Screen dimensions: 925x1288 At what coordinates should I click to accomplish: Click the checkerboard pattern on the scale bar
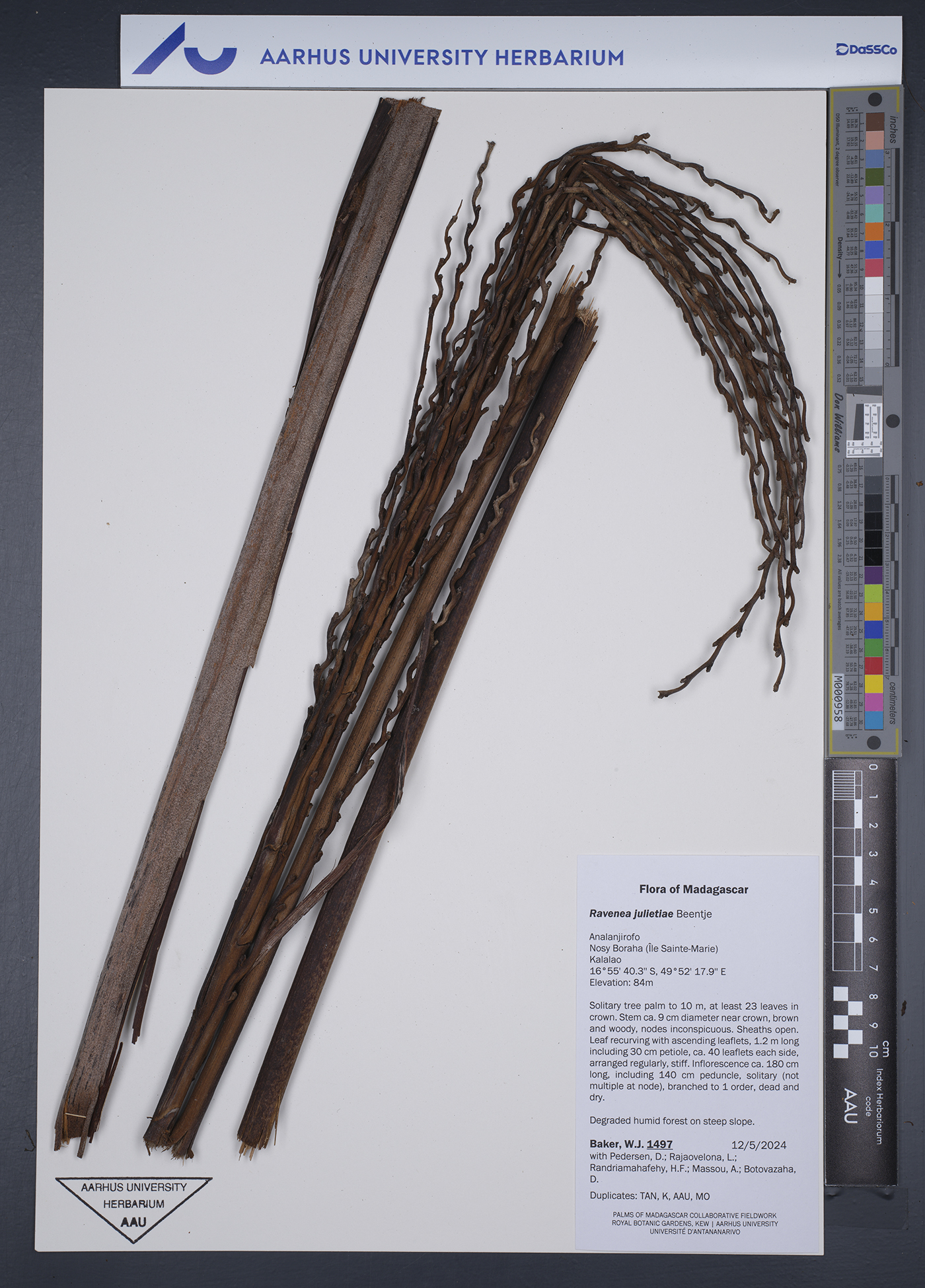click(848, 1022)
